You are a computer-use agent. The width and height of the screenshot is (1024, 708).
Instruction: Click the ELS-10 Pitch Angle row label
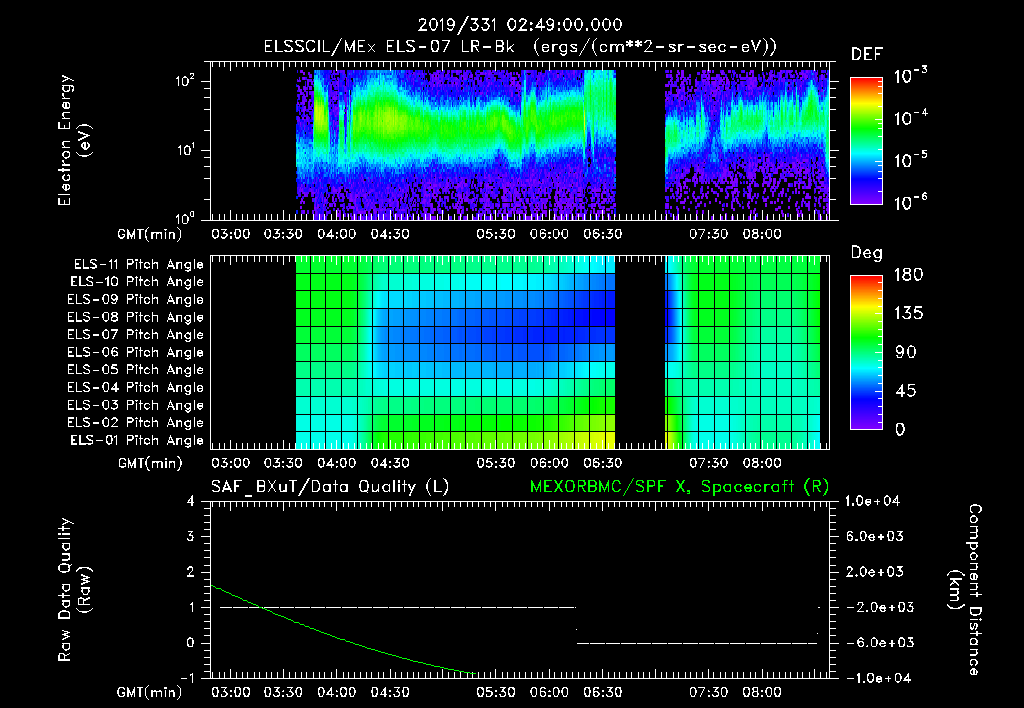[137, 282]
